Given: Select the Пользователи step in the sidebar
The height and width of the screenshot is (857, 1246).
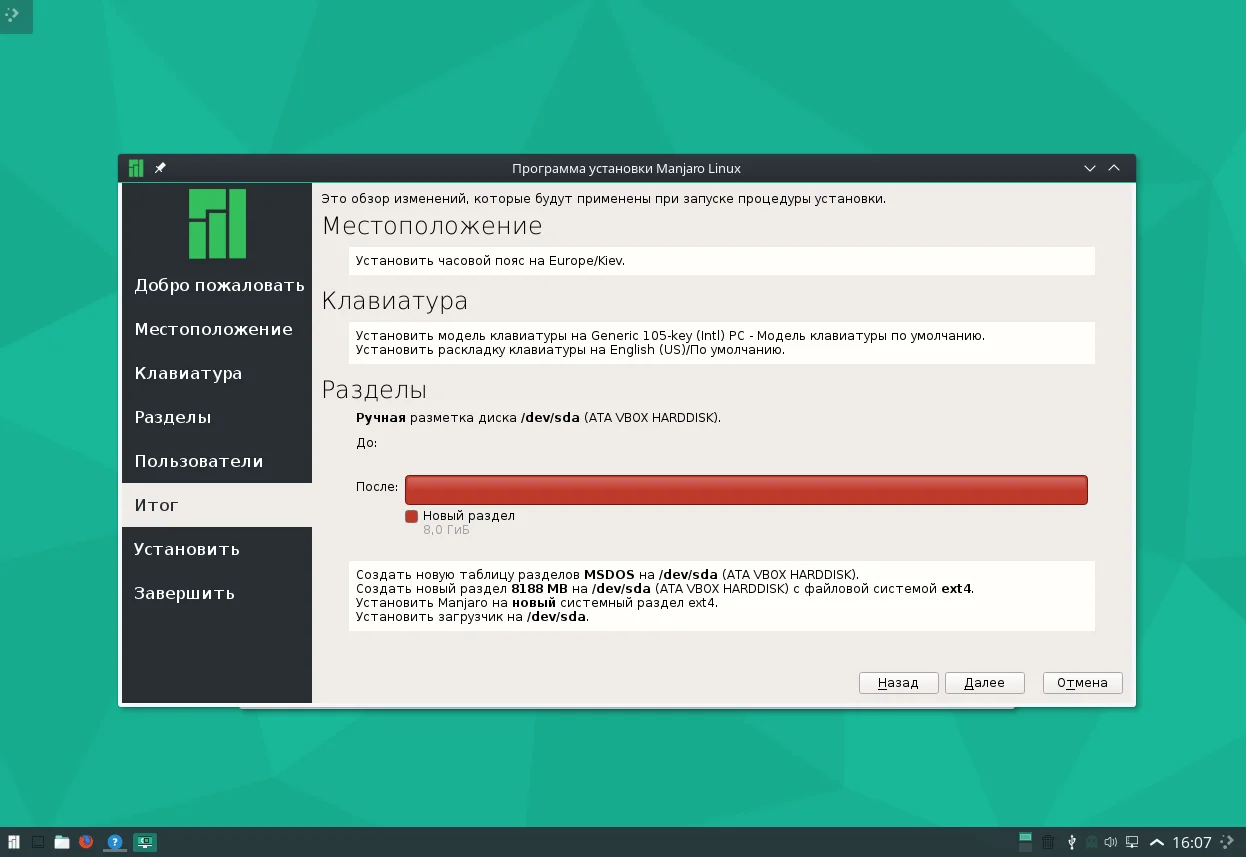Looking at the screenshot, I should (x=217, y=461).
